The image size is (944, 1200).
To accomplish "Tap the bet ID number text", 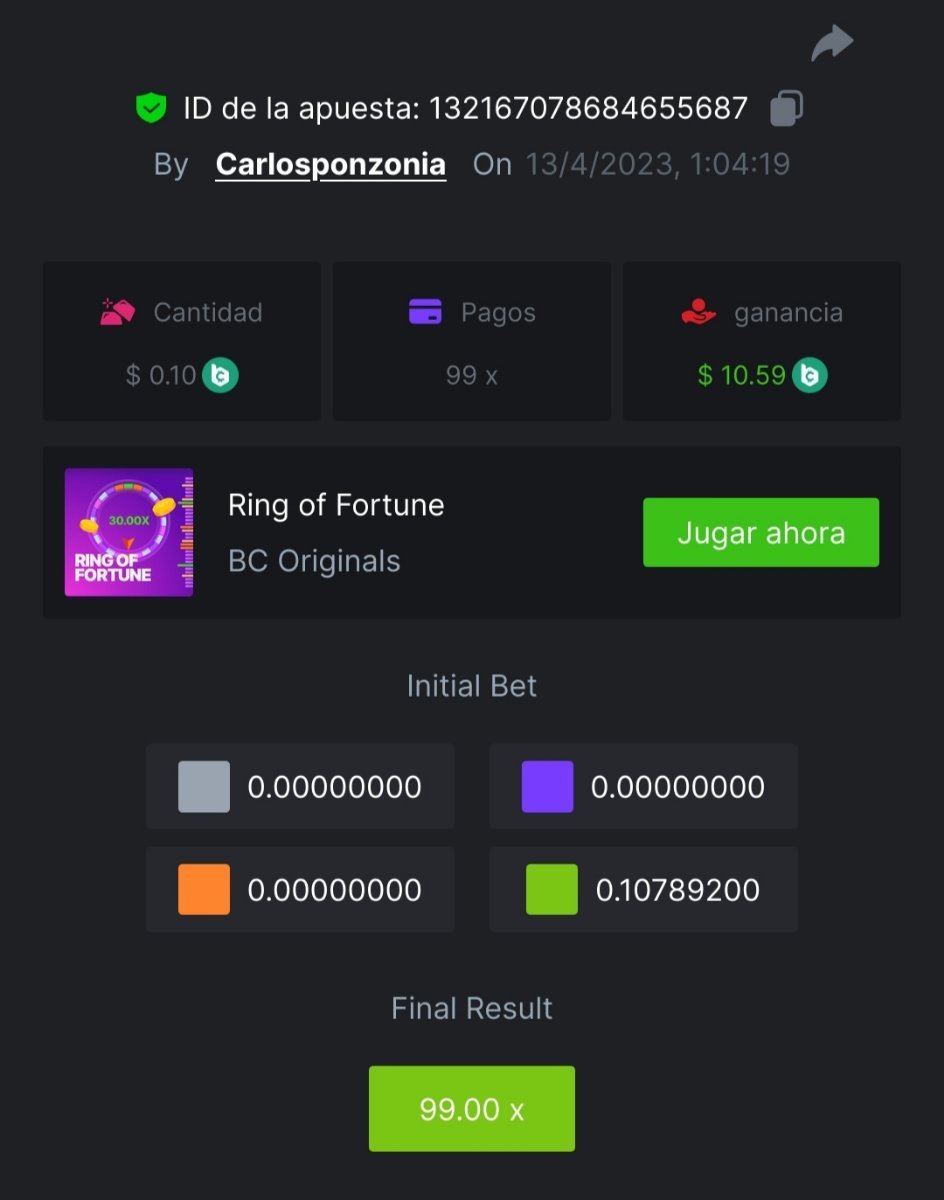I will coord(589,108).
